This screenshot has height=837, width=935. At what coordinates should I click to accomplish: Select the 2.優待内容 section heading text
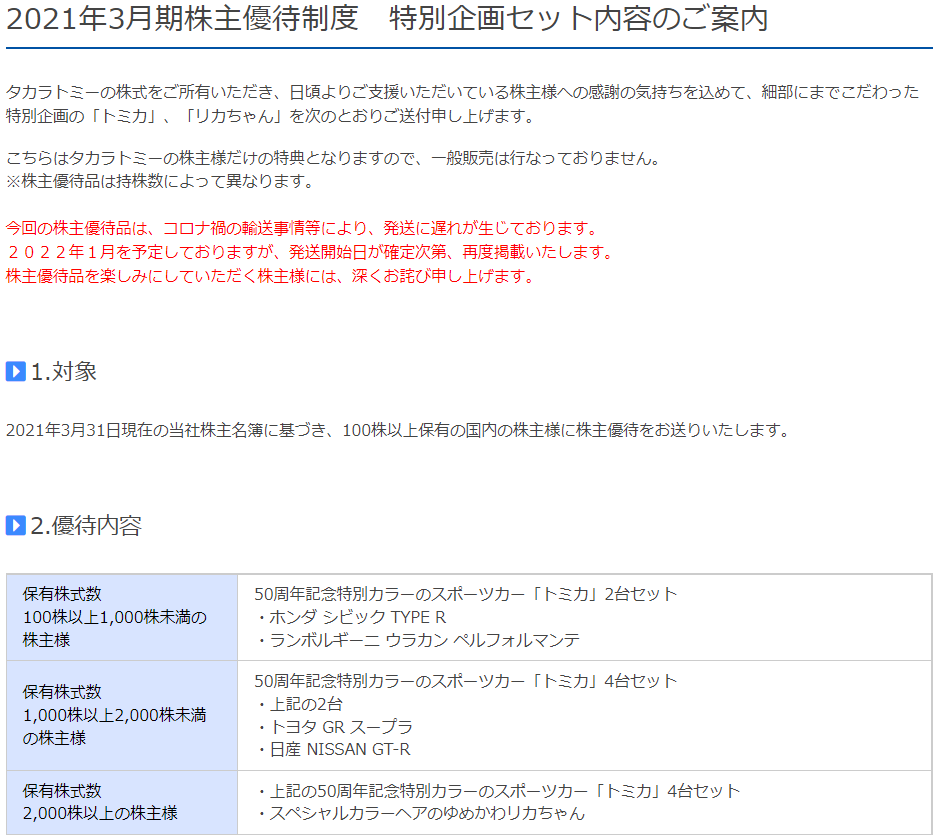(x=86, y=526)
